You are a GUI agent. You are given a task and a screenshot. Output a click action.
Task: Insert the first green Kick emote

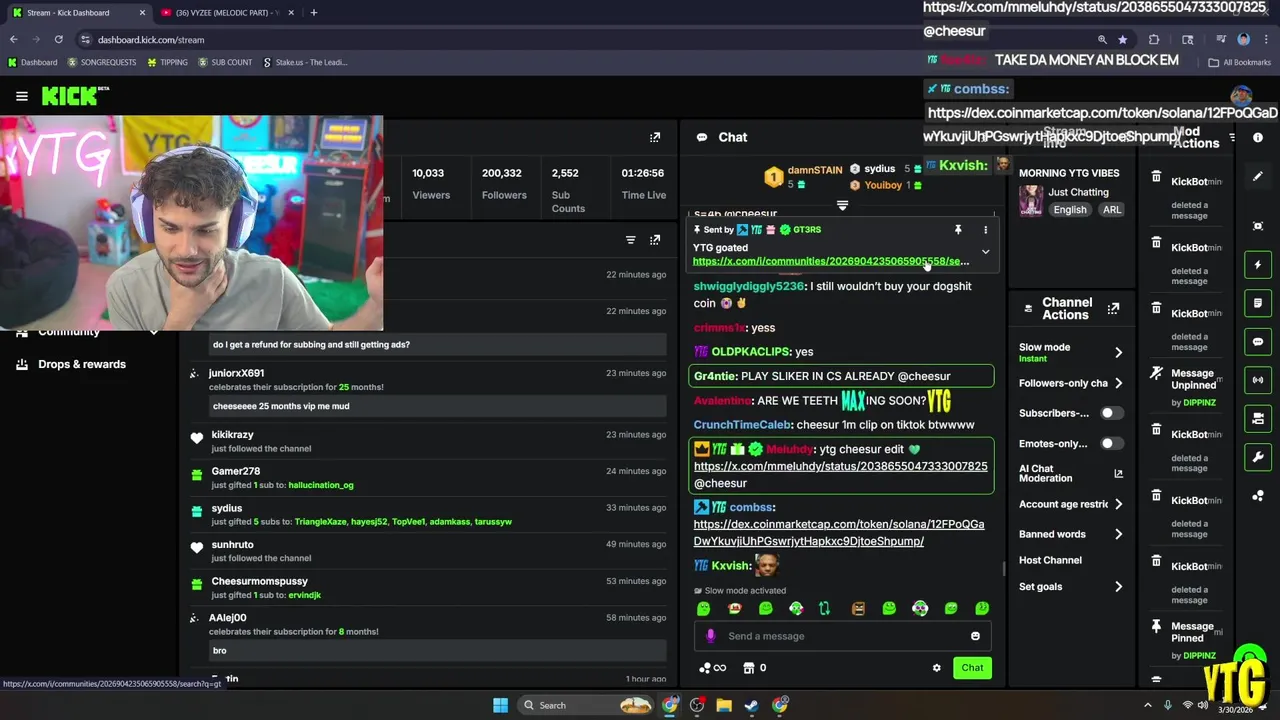(x=704, y=608)
